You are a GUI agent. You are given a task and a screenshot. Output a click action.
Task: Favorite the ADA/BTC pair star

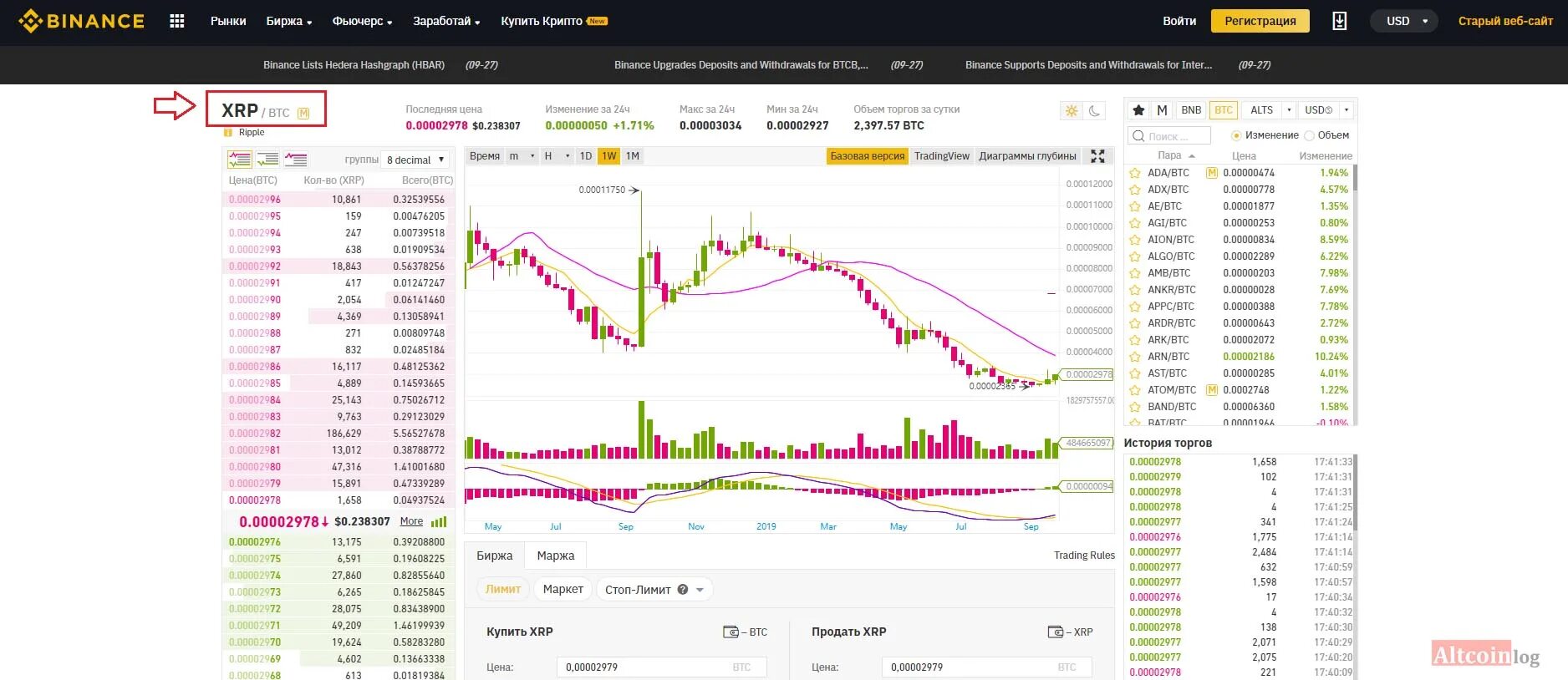pos(1134,173)
